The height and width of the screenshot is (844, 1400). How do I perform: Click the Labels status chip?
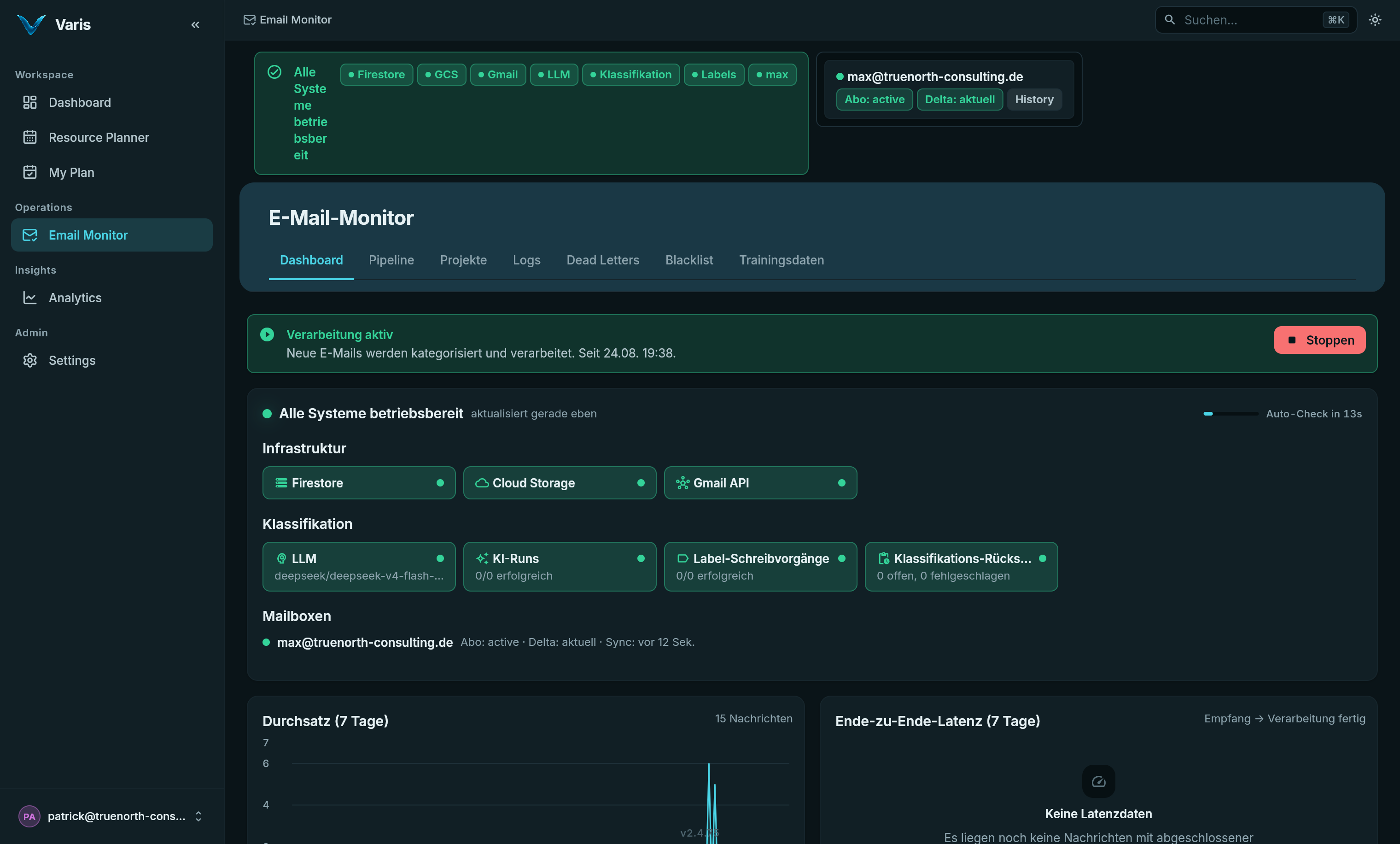(714, 75)
